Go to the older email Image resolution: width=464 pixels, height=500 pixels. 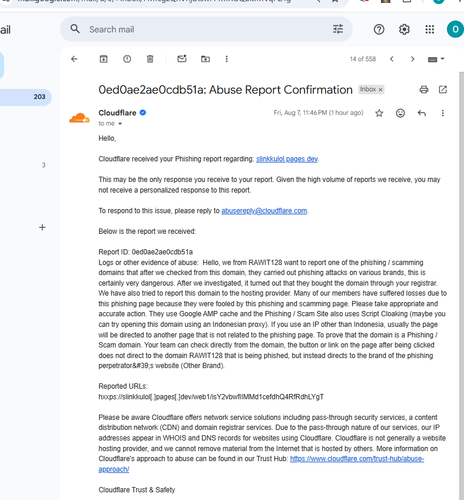tap(412, 59)
